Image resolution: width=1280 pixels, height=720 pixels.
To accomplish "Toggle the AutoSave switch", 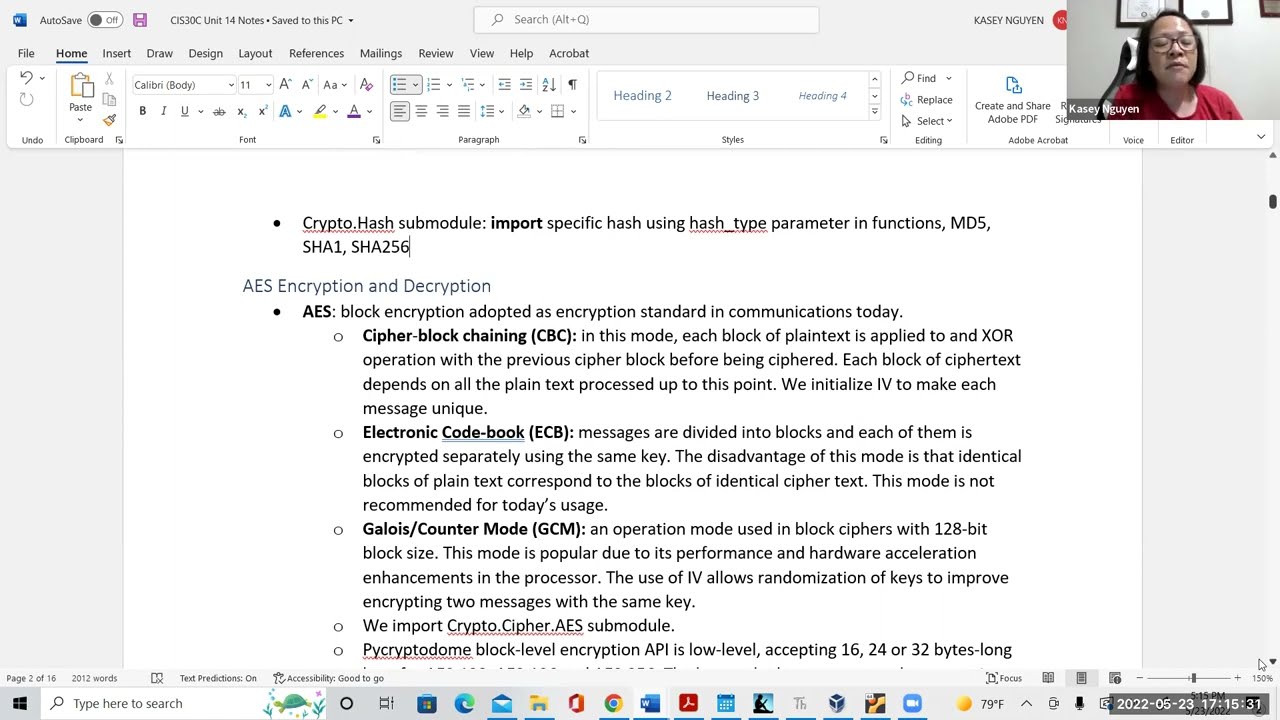I will (104, 20).
